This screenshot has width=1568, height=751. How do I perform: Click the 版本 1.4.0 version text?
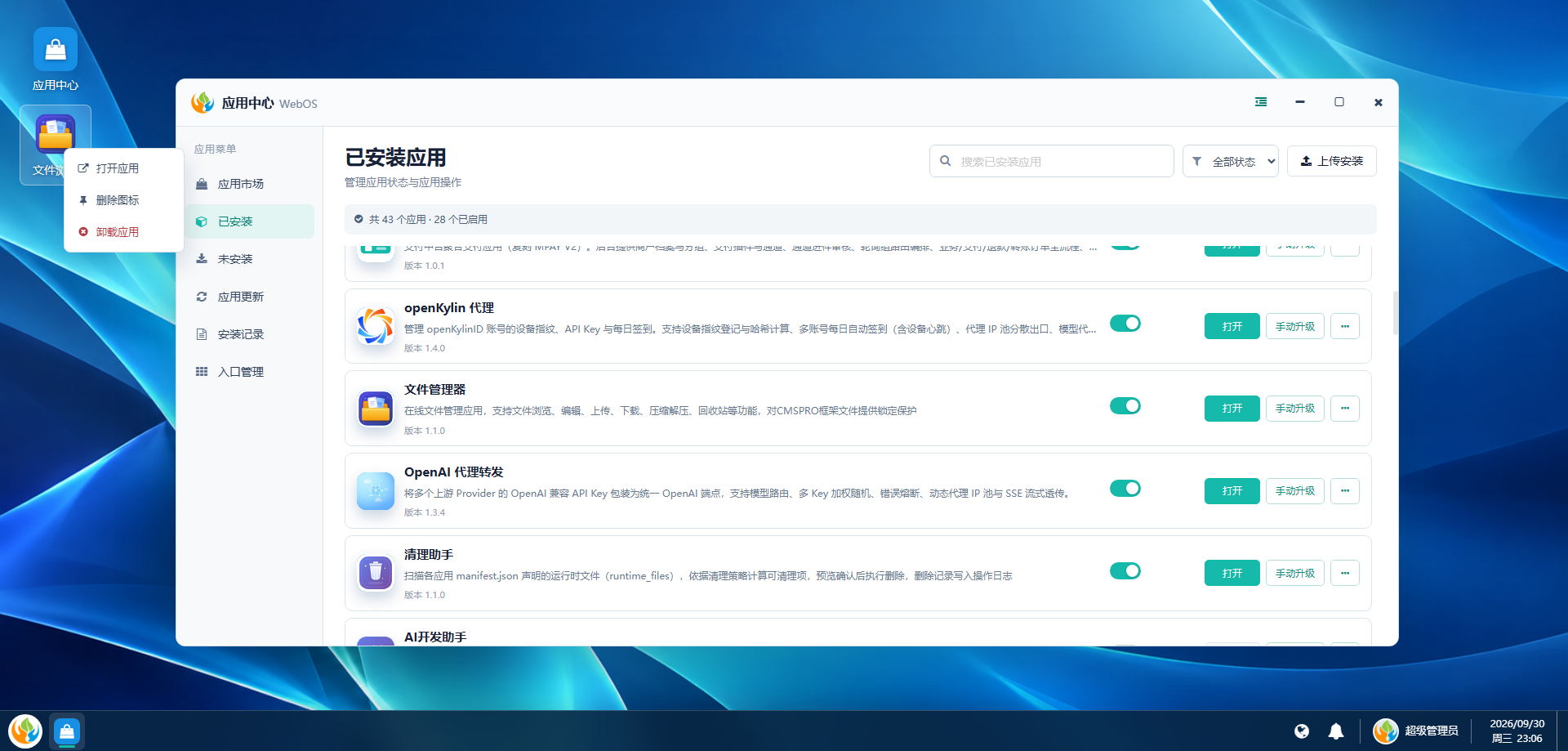pos(425,348)
